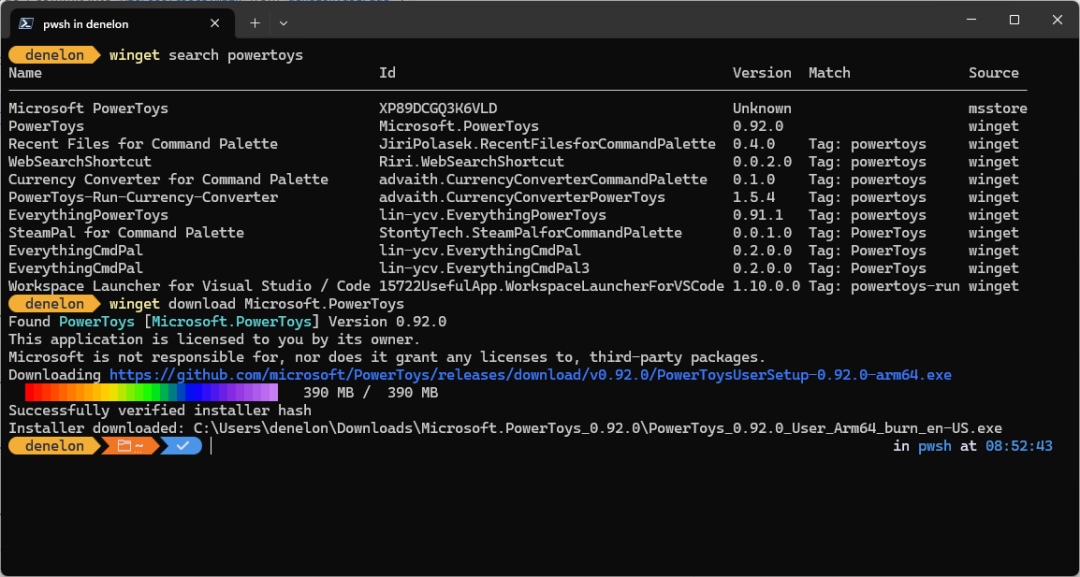1080x577 pixels.
Task: Click the pwsh shell indicator in the prompt
Action: point(934,446)
